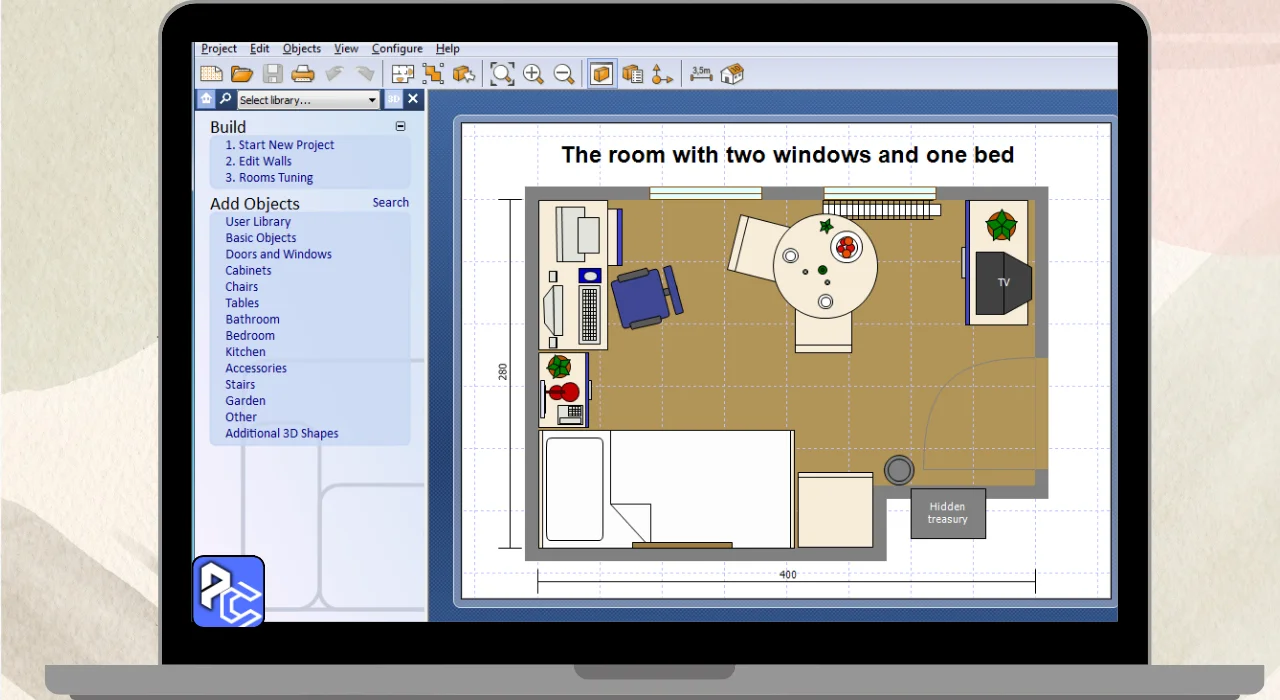1280x700 pixels.
Task: Click the 3,5m dimension measure icon
Action: pyautogui.click(x=701, y=74)
